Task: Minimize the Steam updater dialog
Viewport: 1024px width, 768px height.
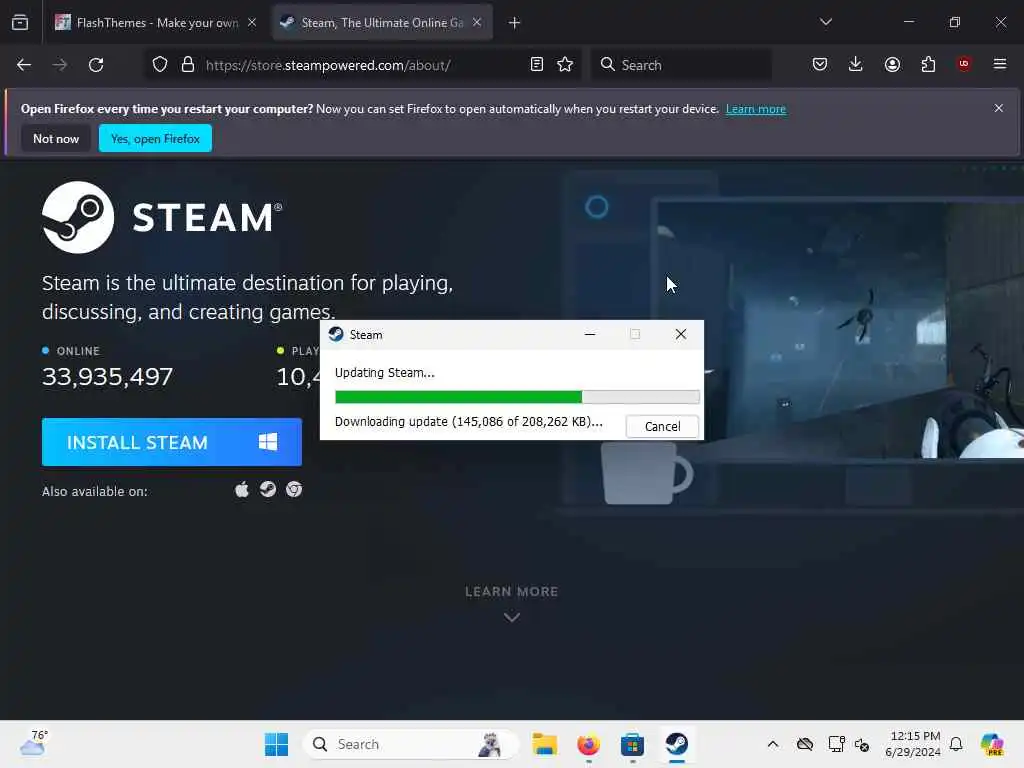Action: 590,334
